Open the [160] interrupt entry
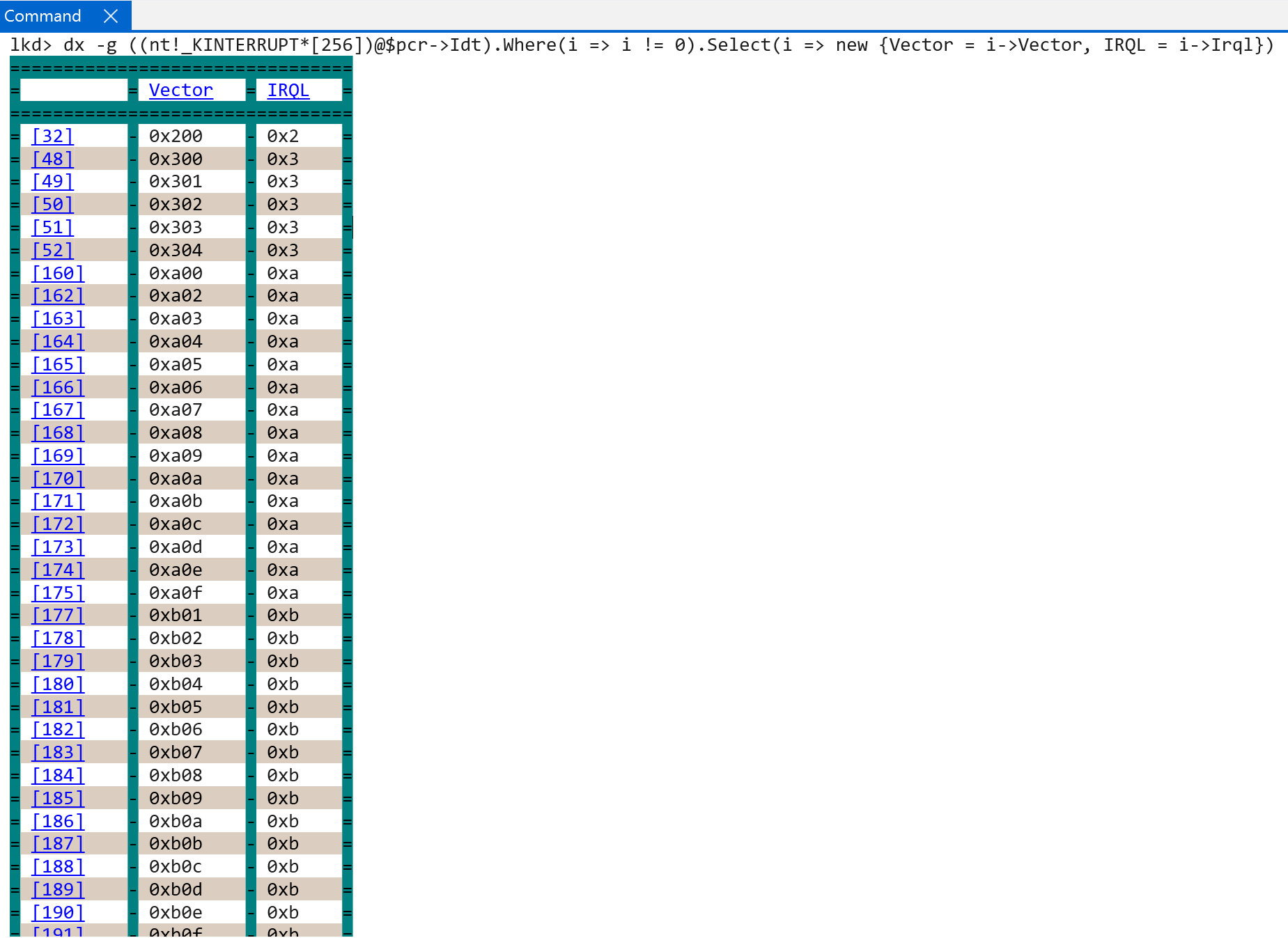Viewport: 1288px width, 938px height. point(58,274)
